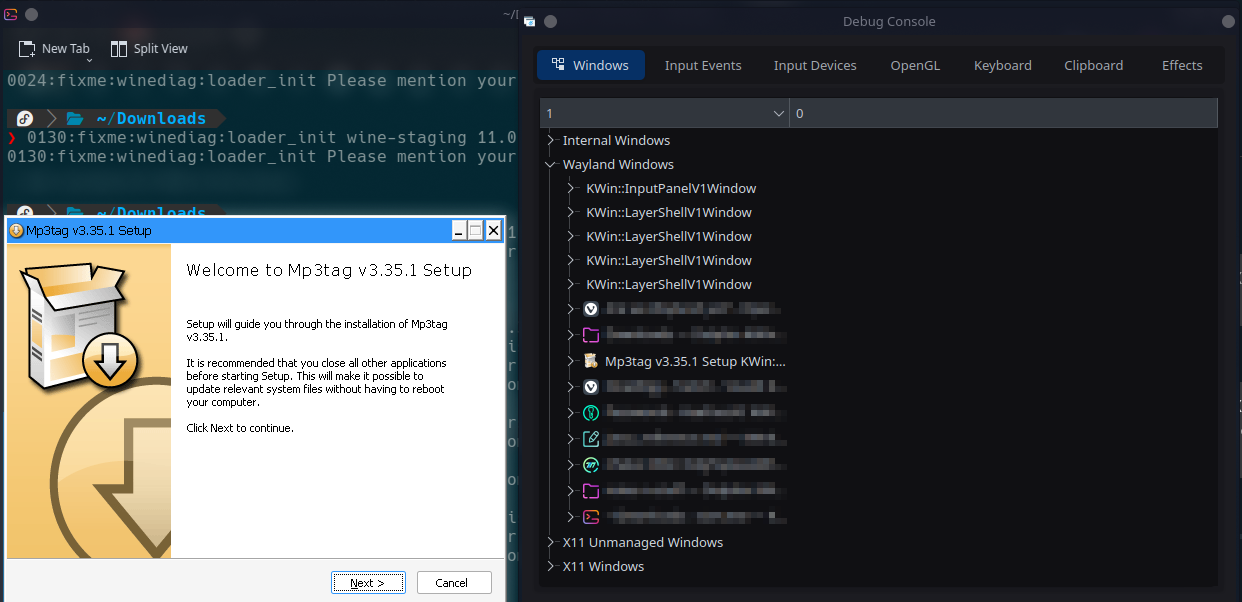Expand the Mp3tag v3.35.1 Setup window node
This screenshot has width=1242, height=602.
tap(571, 361)
